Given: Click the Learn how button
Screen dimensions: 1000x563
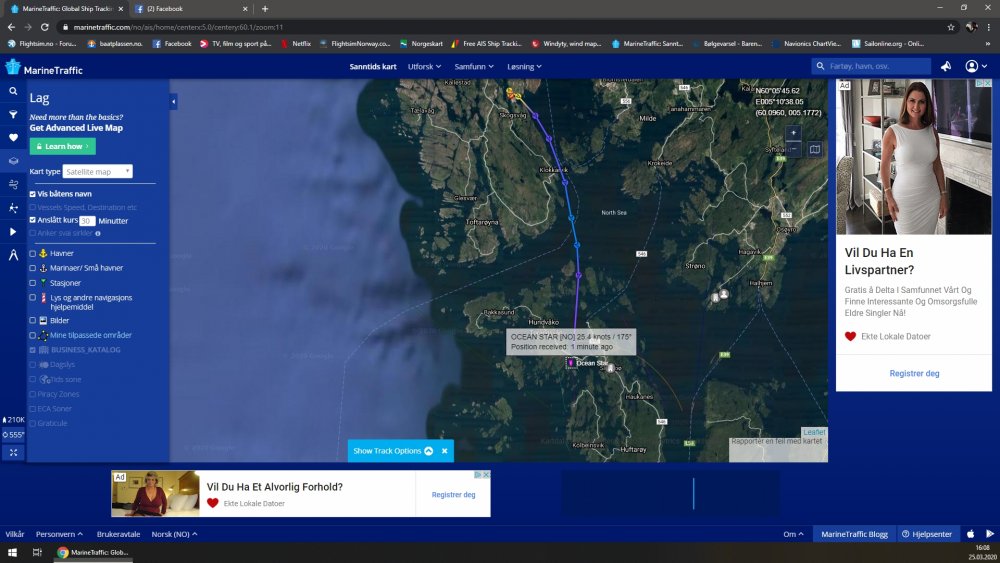Looking at the screenshot, I should pyautogui.click(x=62, y=146).
